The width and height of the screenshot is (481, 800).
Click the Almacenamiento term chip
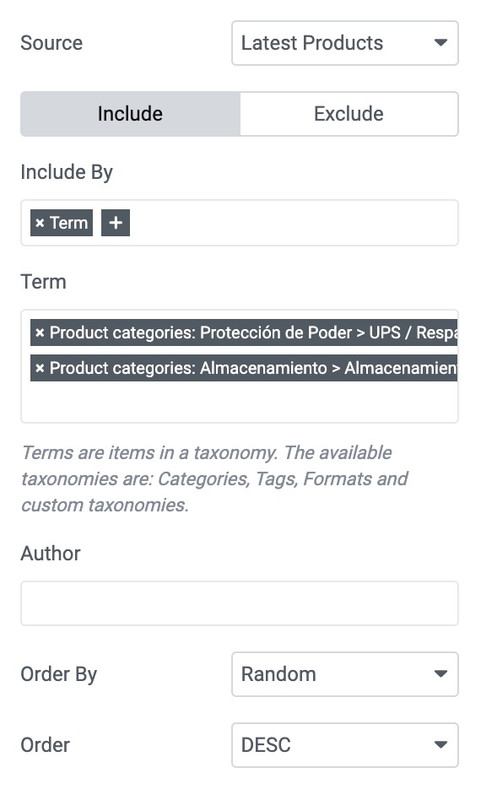(x=244, y=368)
